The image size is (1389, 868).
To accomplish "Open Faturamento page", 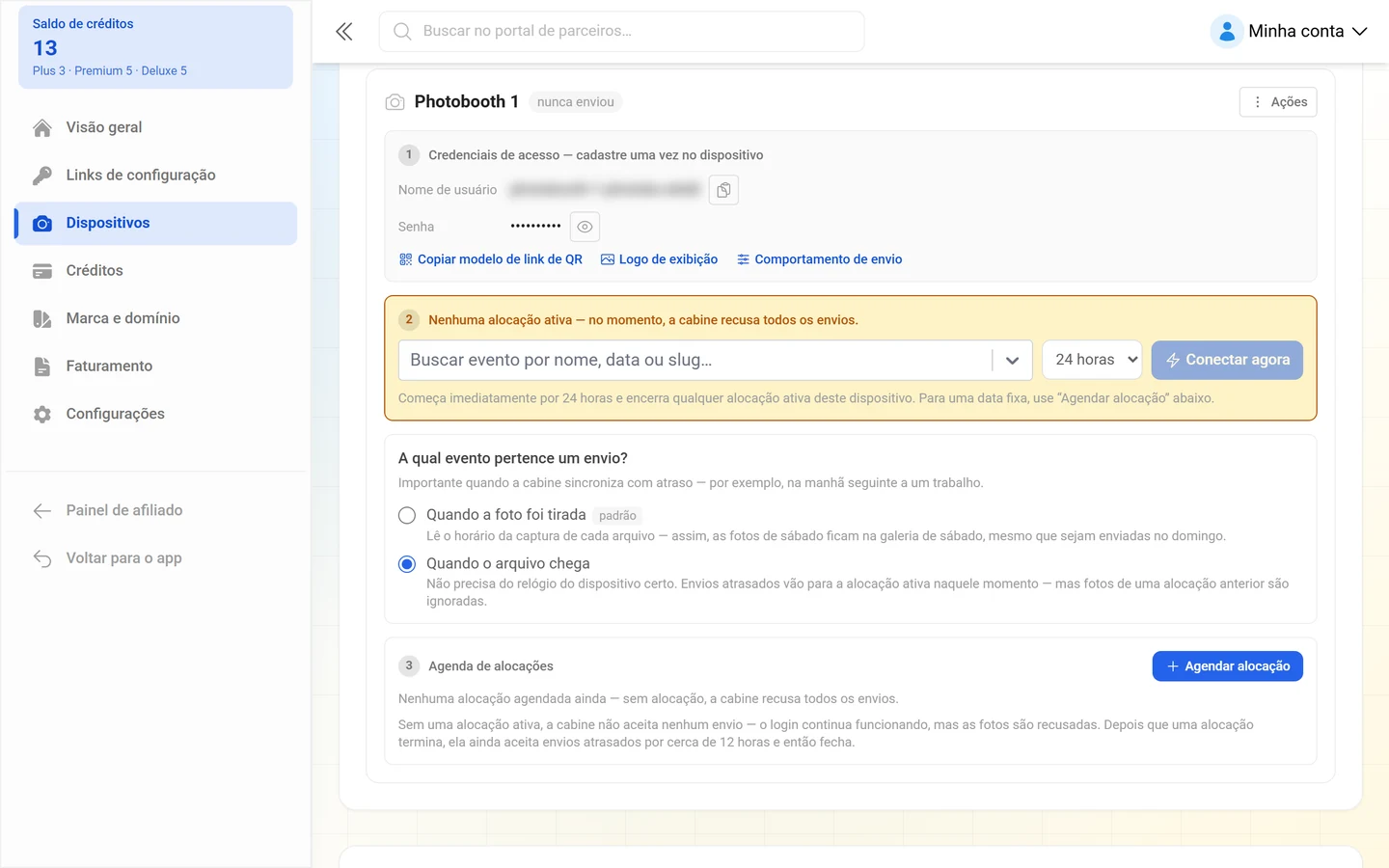I will click(155, 366).
